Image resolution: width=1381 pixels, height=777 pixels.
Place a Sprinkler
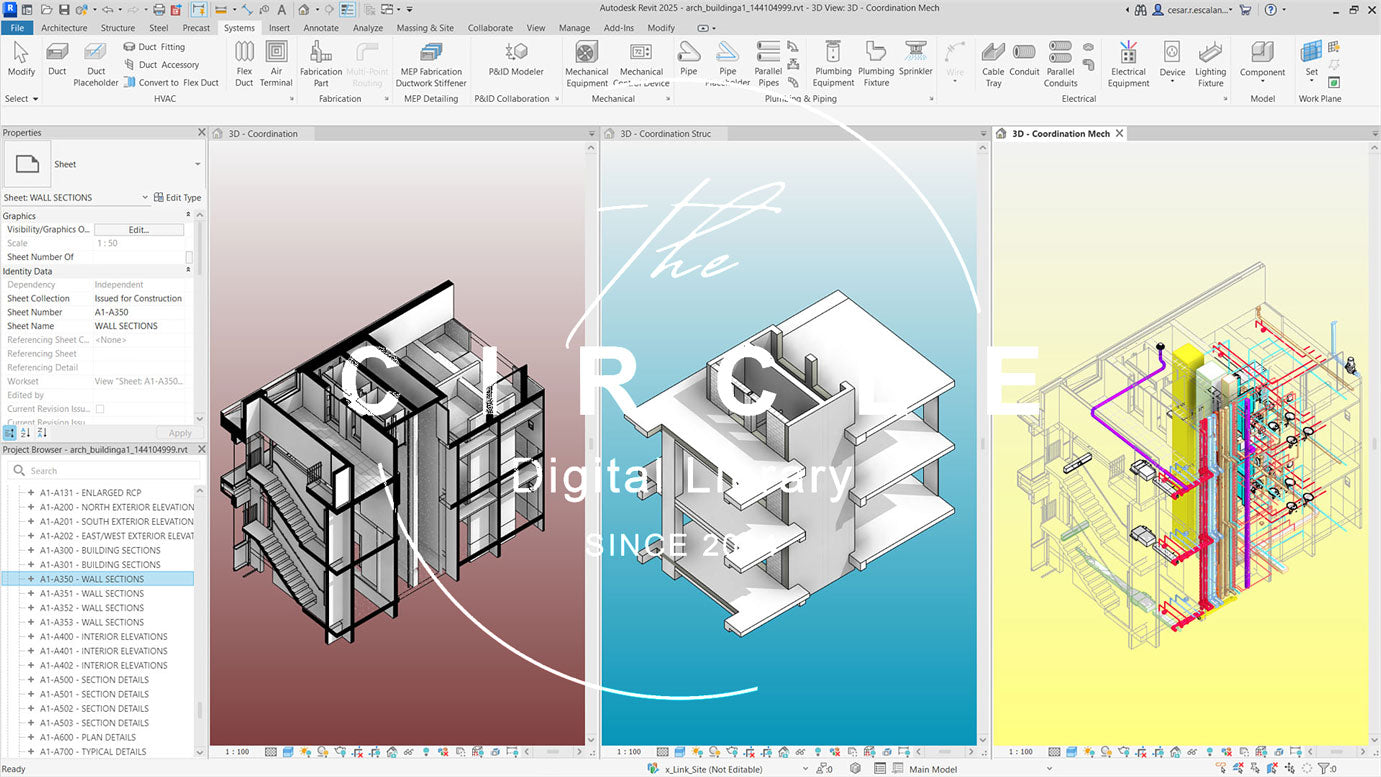tap(915, 59)
